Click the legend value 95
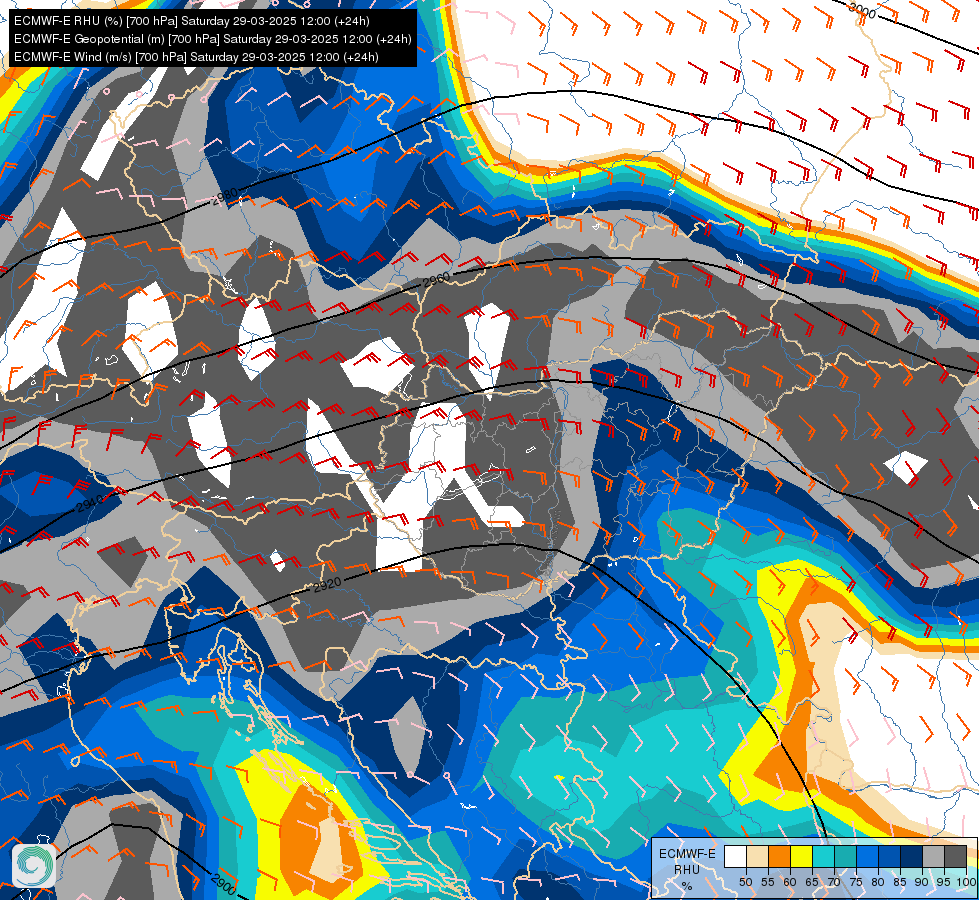Viewport: 979px width, 900px height. (944, 882)
